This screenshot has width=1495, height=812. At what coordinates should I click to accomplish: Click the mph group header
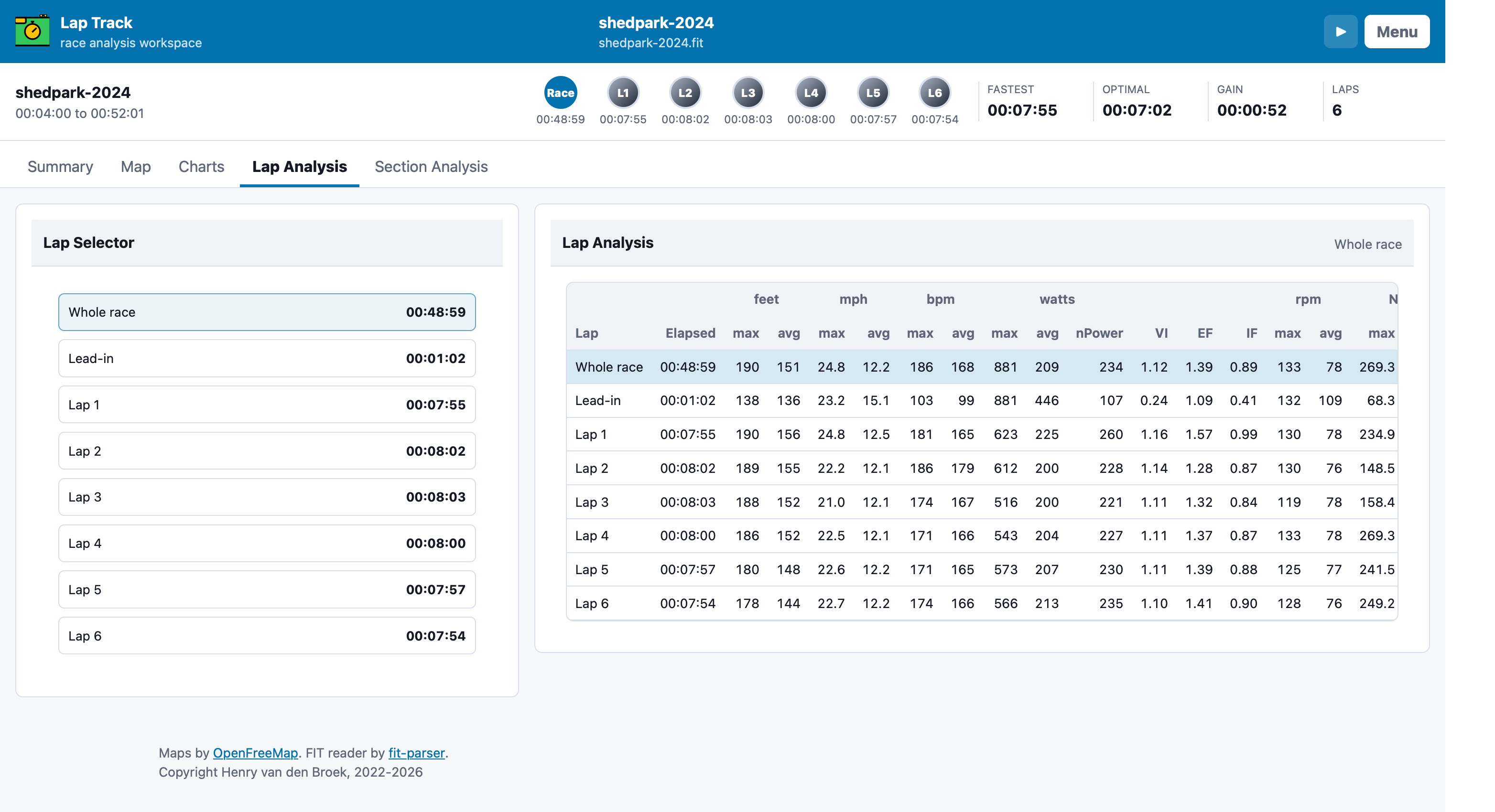click(x=853, y=299)
